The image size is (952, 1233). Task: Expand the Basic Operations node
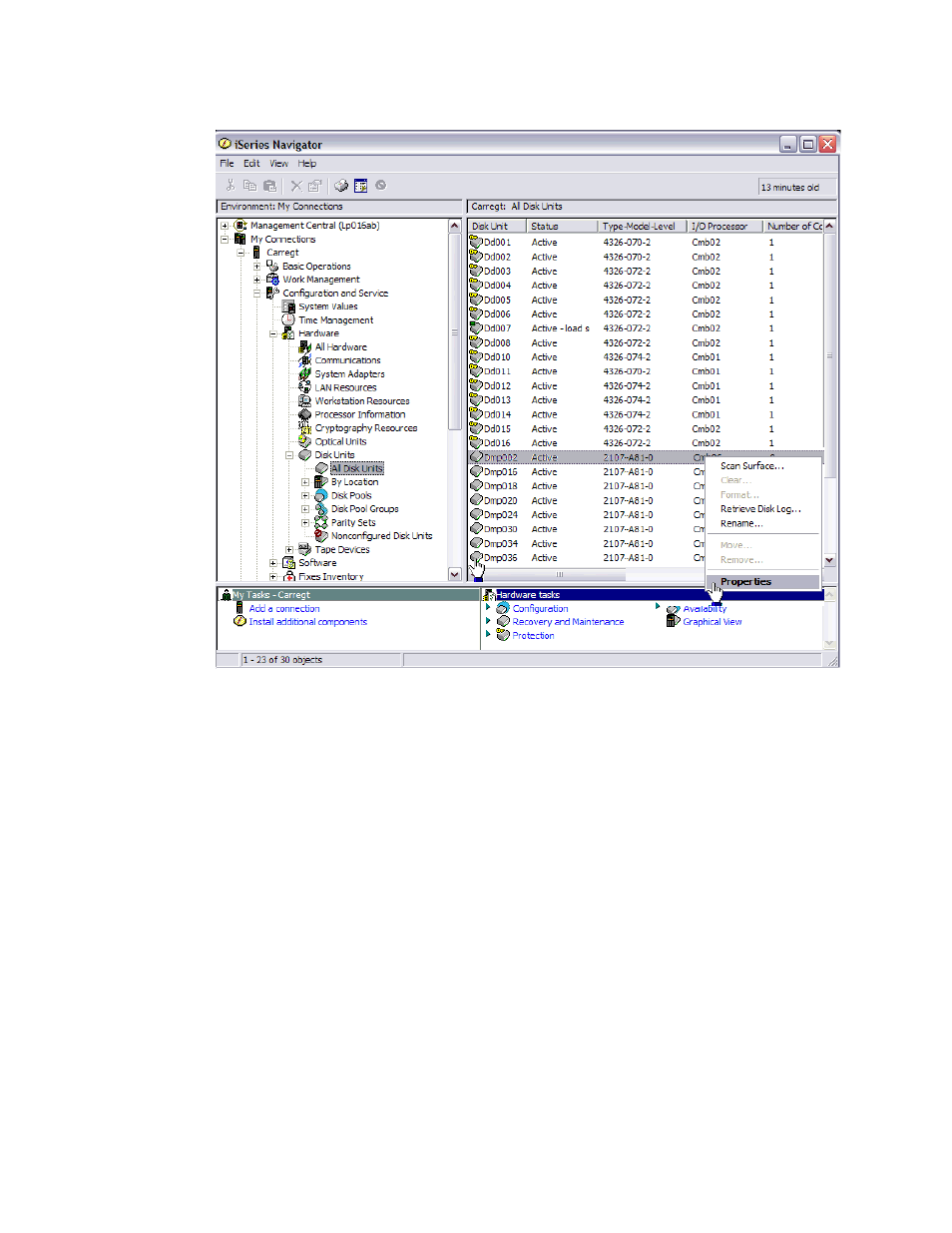tap(256, 267)
